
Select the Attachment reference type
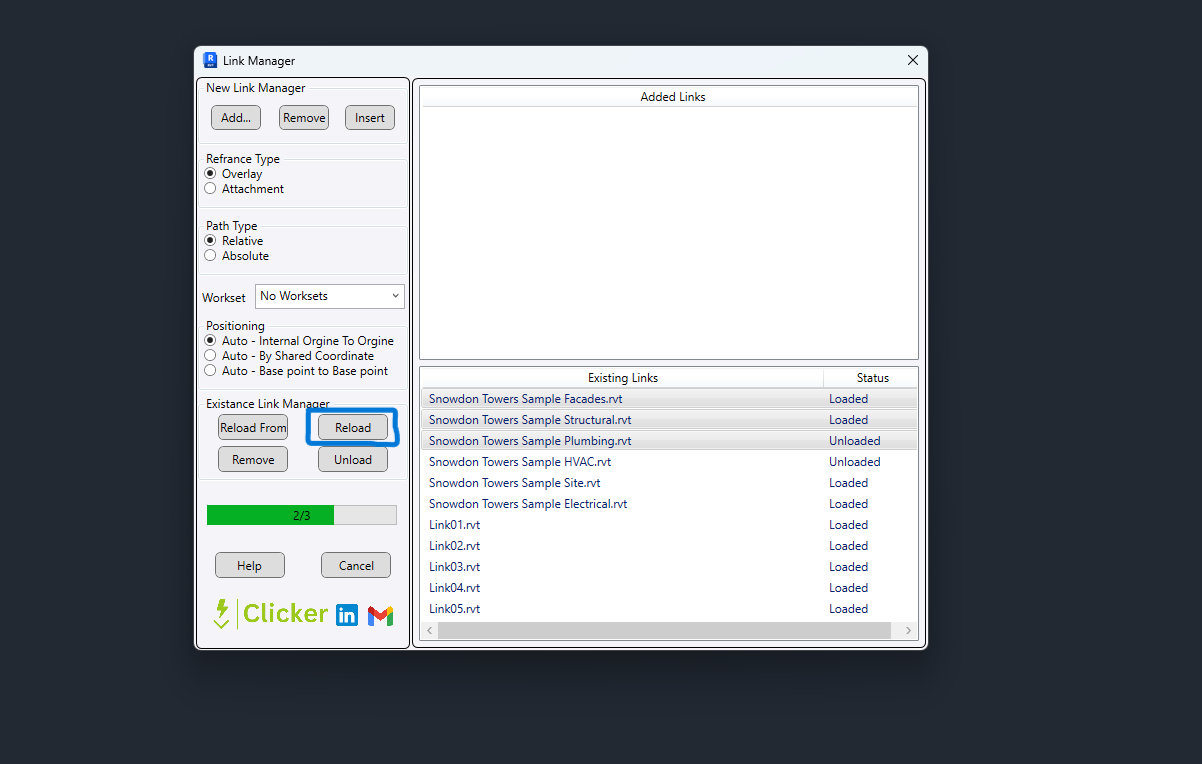[245, 189]
